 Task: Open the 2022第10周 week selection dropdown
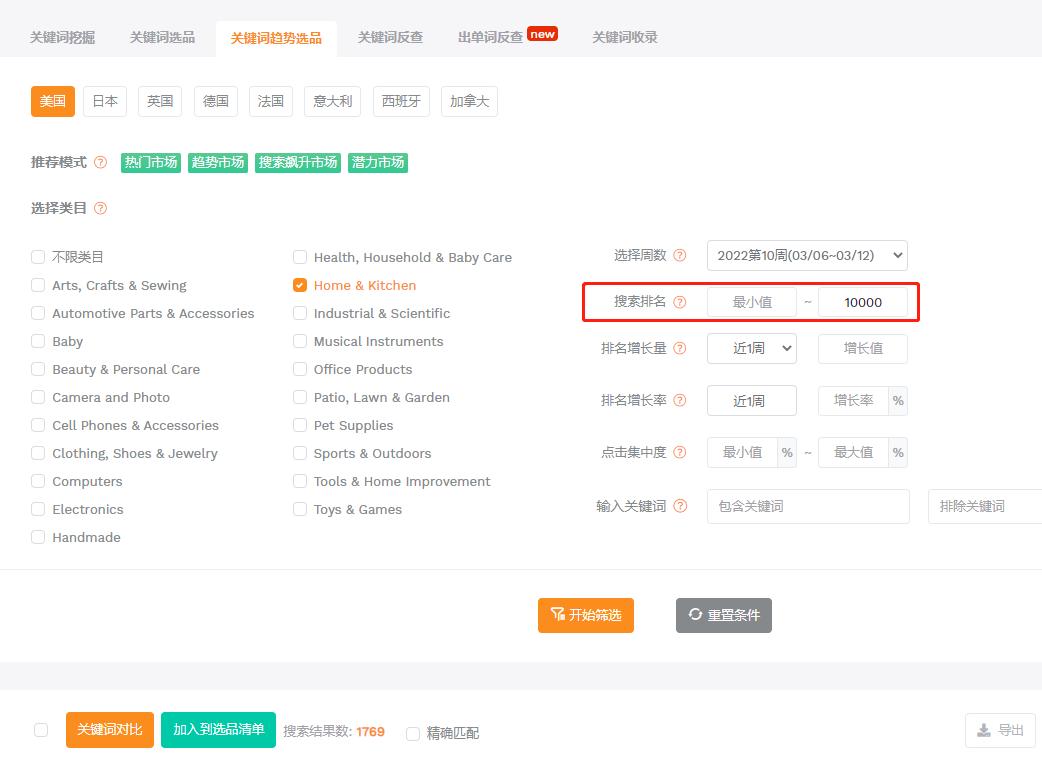pyautogui.click(x=806, y=255)
